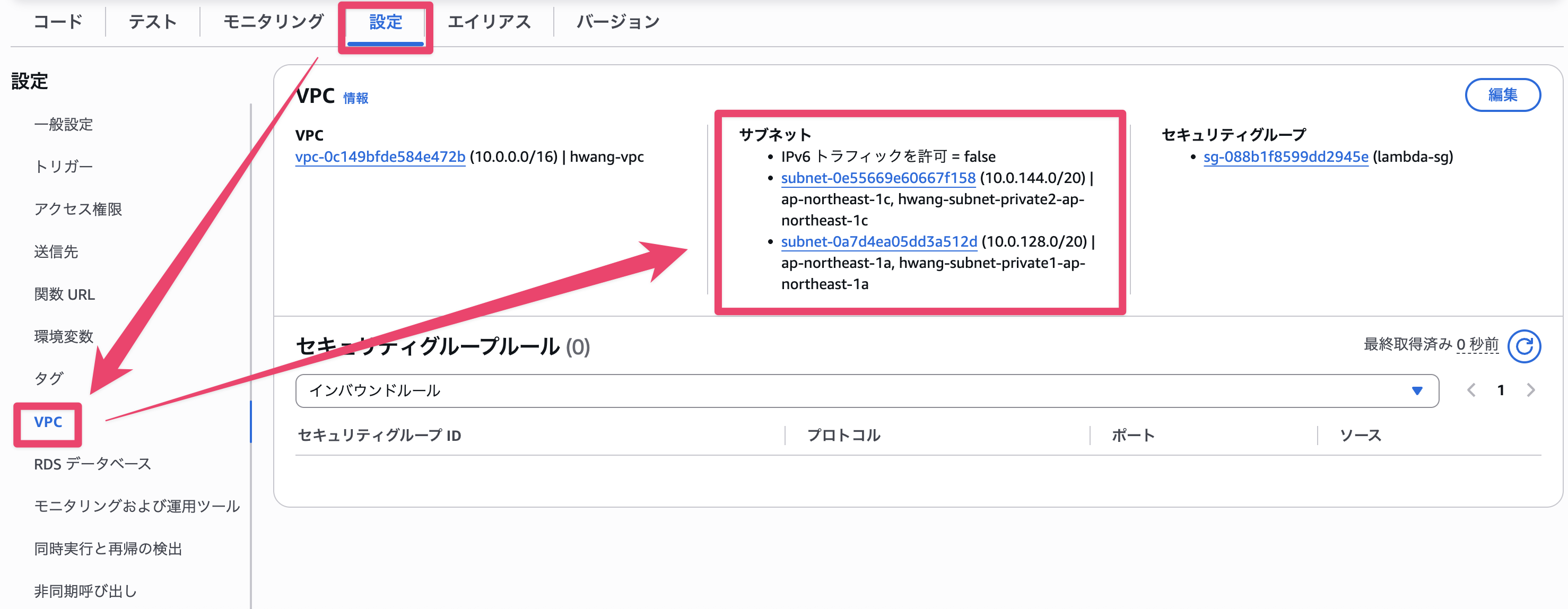Go to next page of rules
Image resolution: width=1568 pixels, height=609 pixels.
(1531, 390)
